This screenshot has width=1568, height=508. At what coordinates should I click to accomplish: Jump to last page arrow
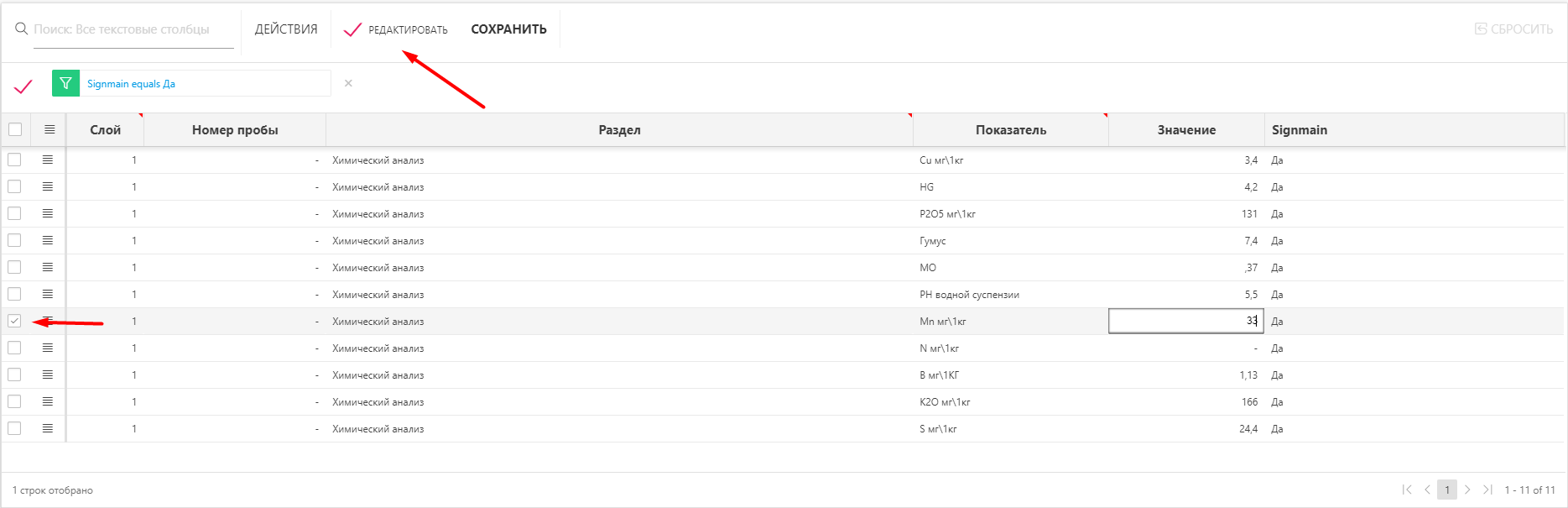(1487, 490)
